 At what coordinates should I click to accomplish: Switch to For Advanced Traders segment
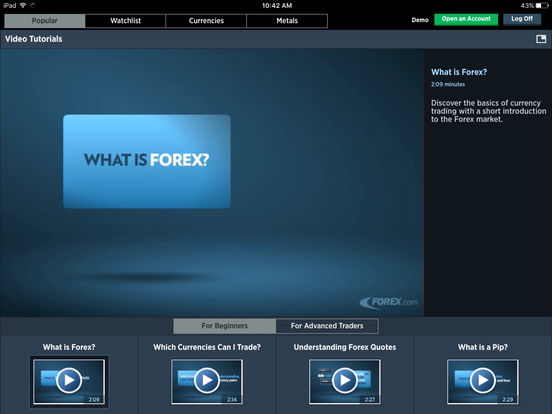tap(327, 326)
